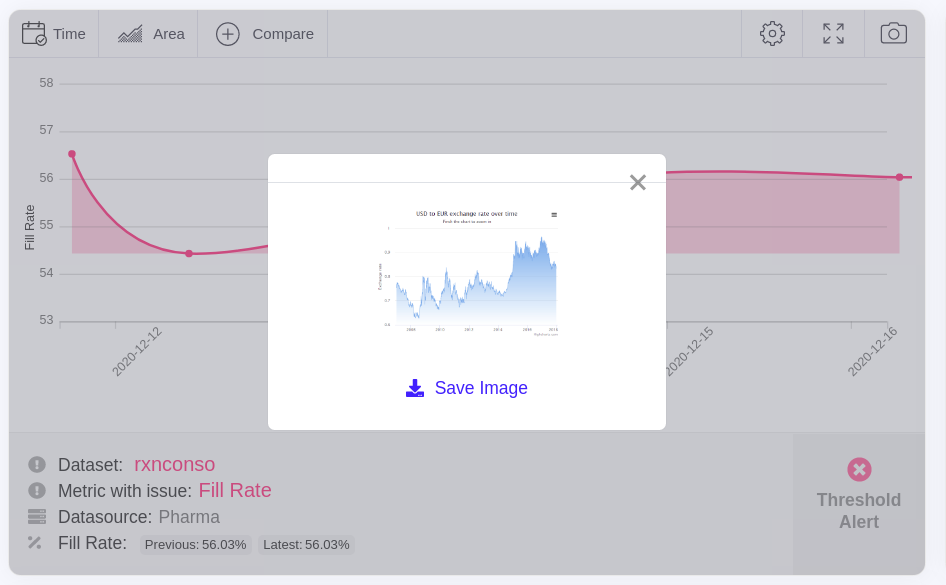
Task: Select the Area chart icon
Action: click(x=130, y=33)
